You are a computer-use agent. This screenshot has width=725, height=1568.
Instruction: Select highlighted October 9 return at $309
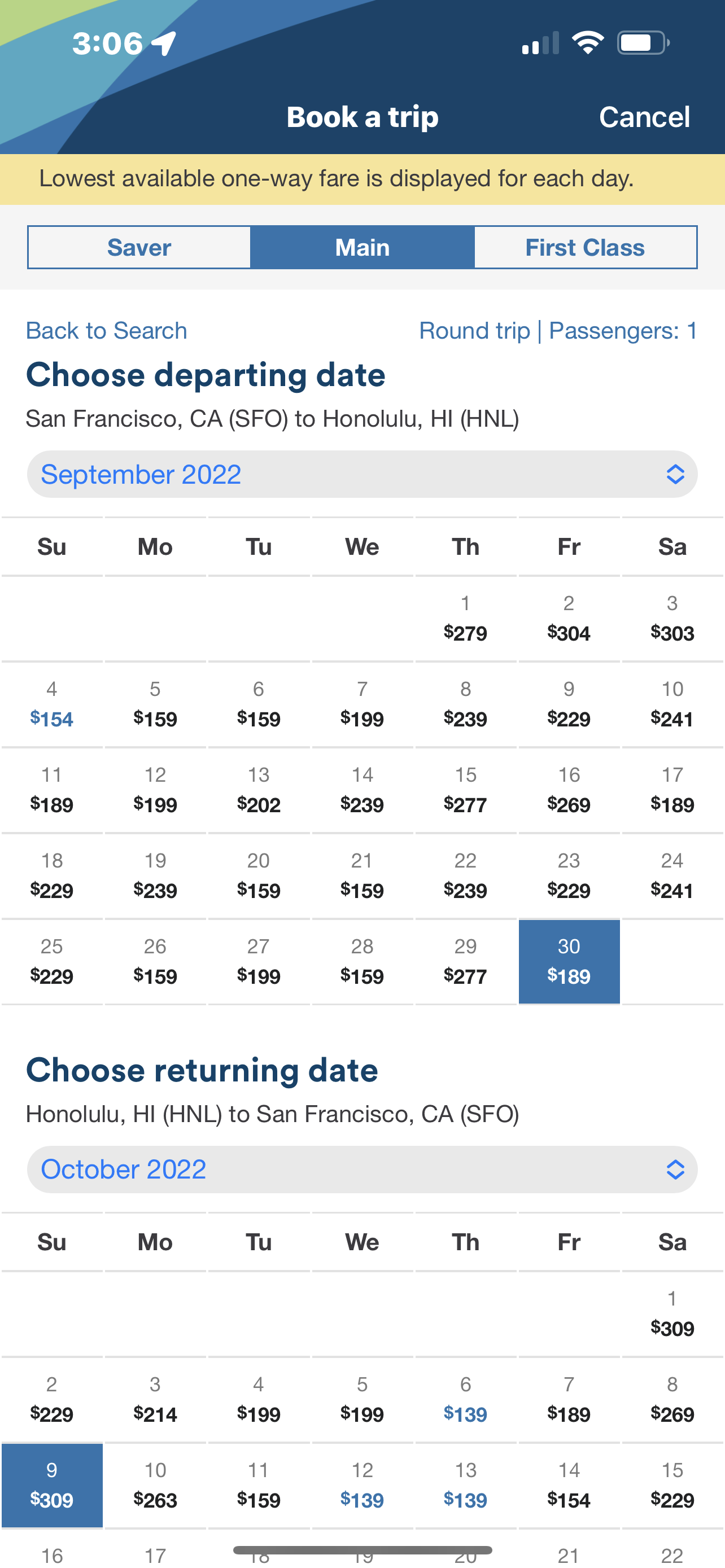click(x=52, y=1485)
